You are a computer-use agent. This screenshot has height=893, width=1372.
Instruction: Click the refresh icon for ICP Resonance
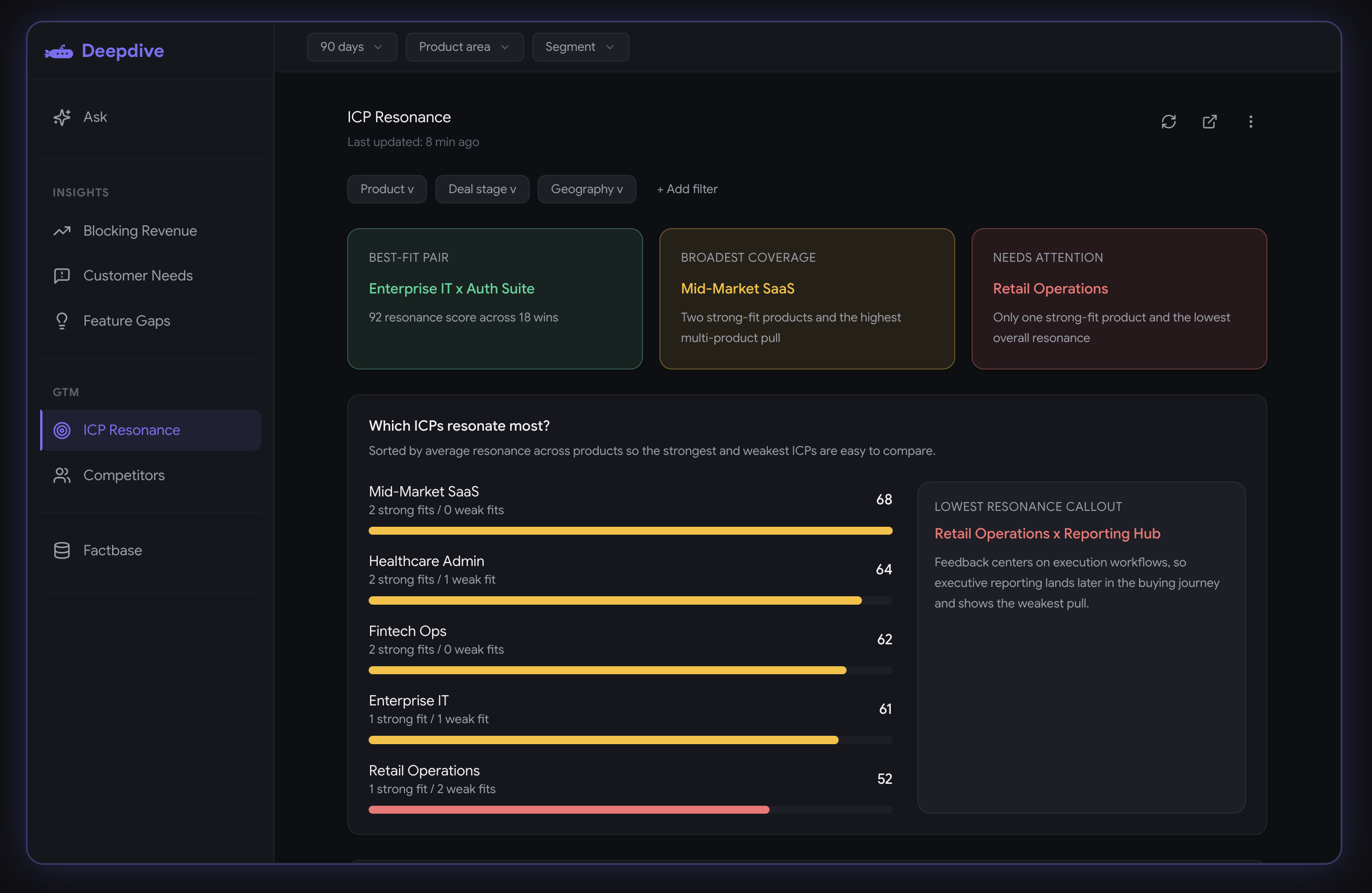1168,122
